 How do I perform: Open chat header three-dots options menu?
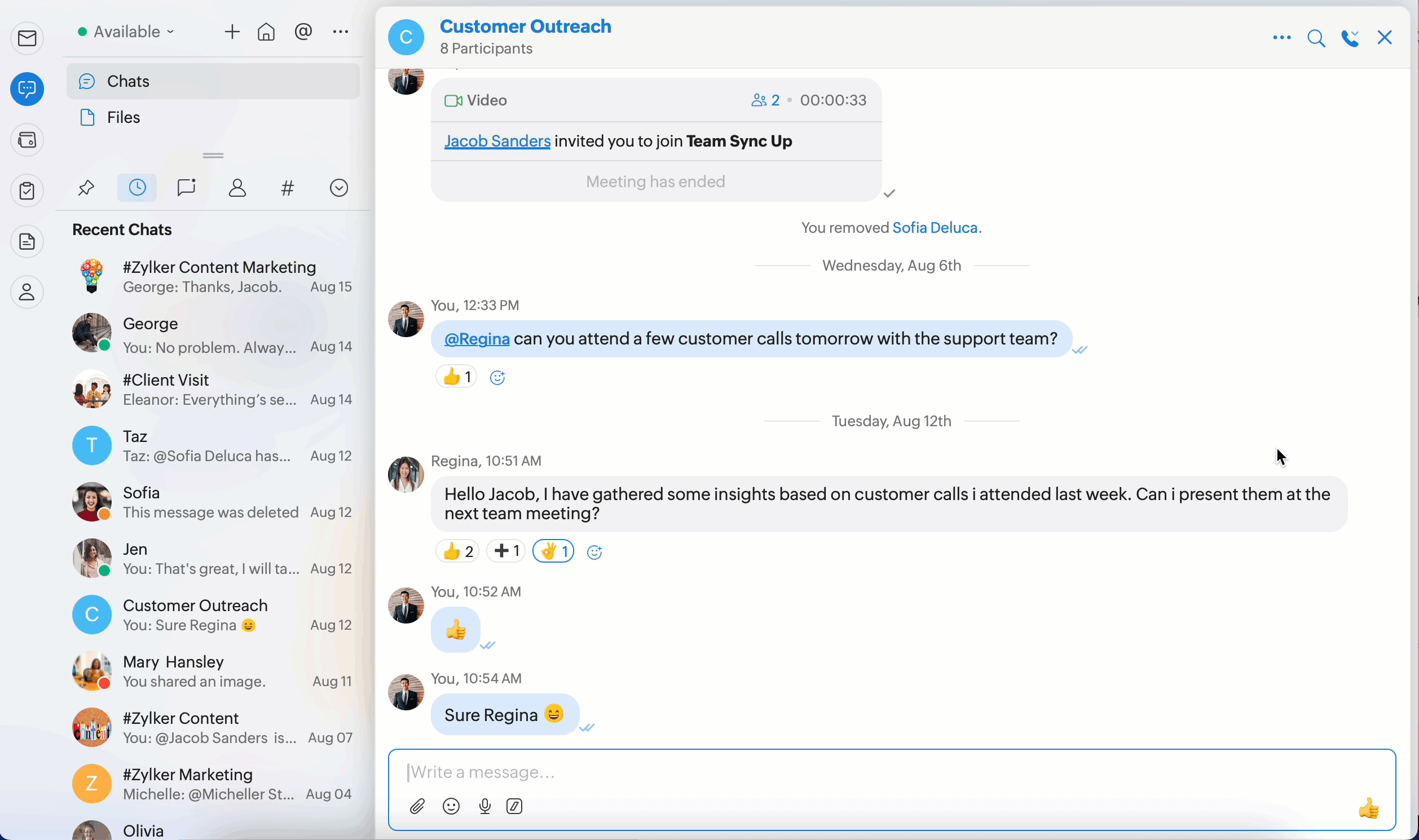point(1281,38)
